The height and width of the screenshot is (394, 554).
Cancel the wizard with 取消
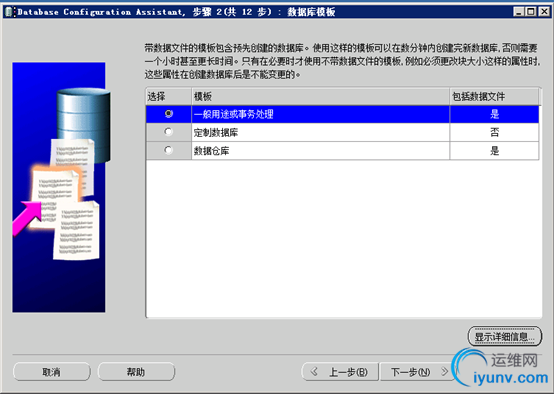point(52,372)
